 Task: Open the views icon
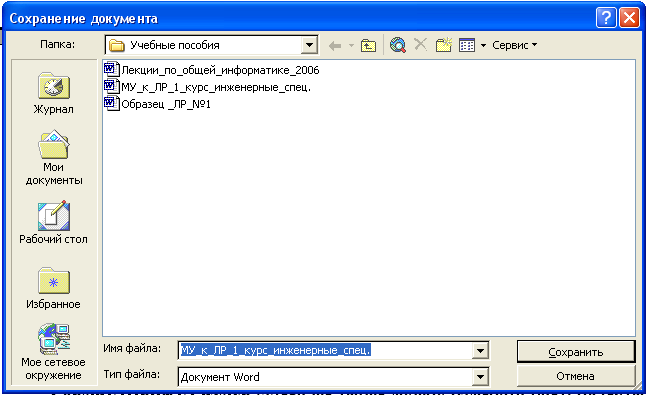[467, 45]
